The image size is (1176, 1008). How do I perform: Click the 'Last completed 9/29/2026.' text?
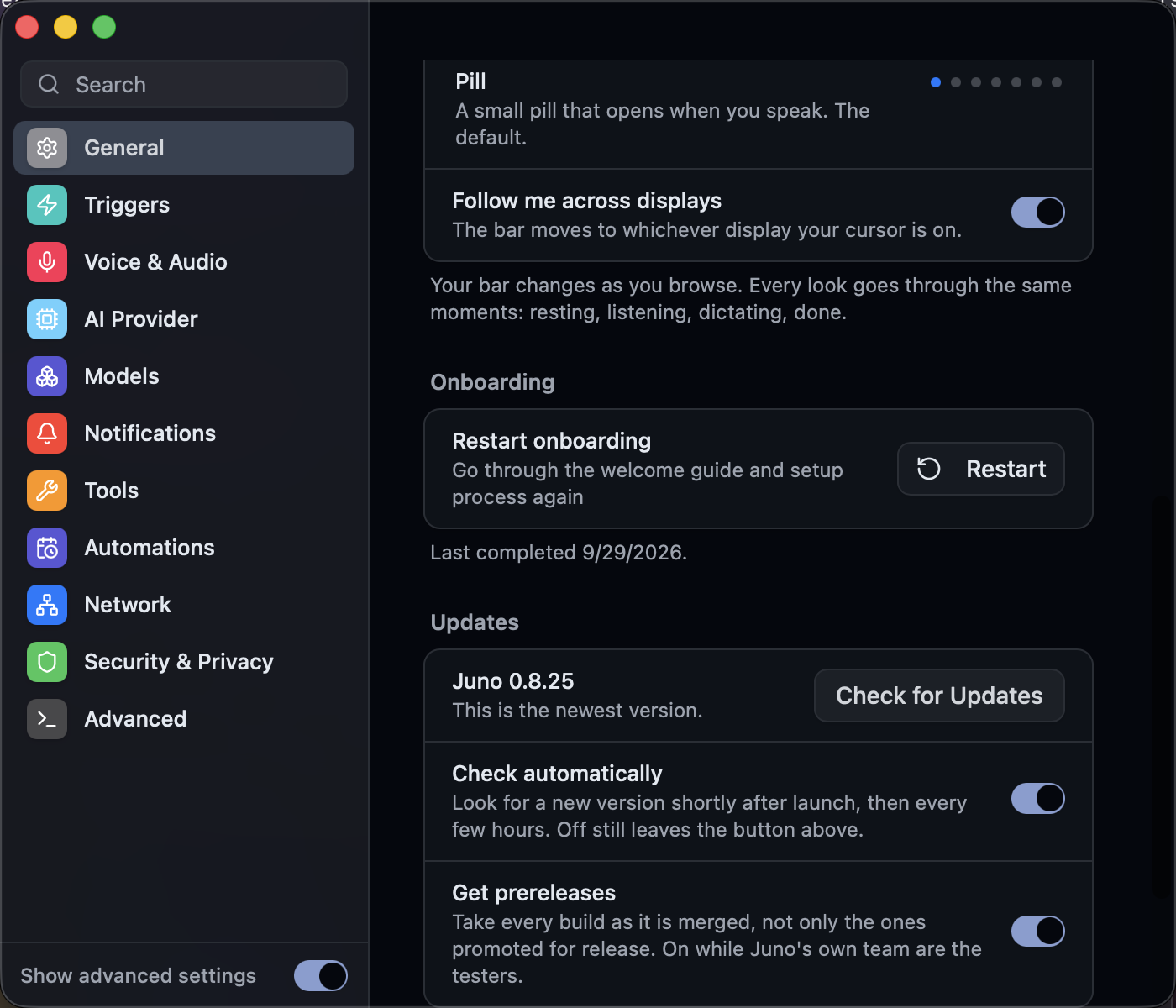pyautogui.click(x=559, y=553)
